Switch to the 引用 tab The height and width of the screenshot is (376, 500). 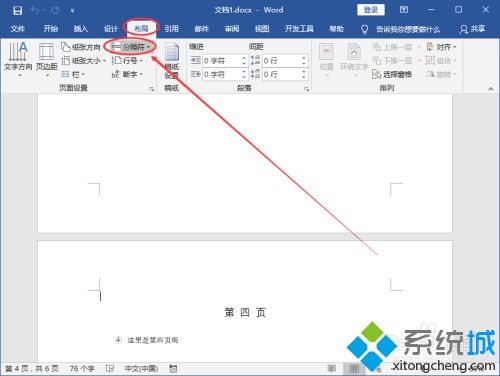171,29
